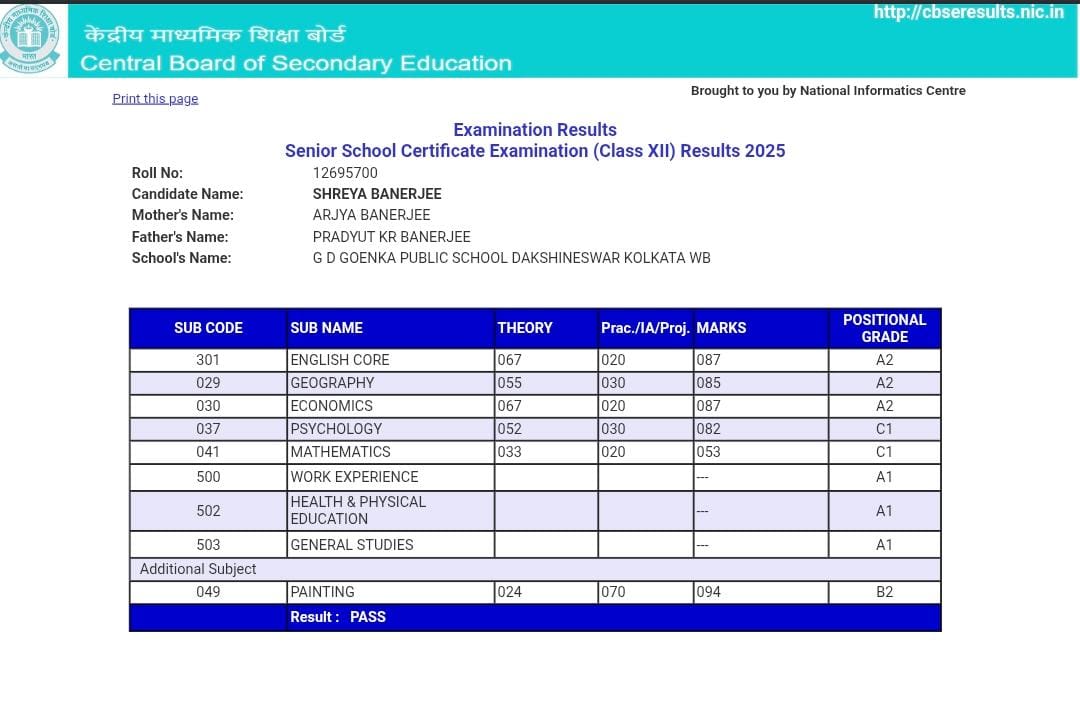Select the MATHEMATICS marks value 053
Image resolution: width=1080 pixels, height=704 pixels.
pyautogui.click(x=708, y=452)
